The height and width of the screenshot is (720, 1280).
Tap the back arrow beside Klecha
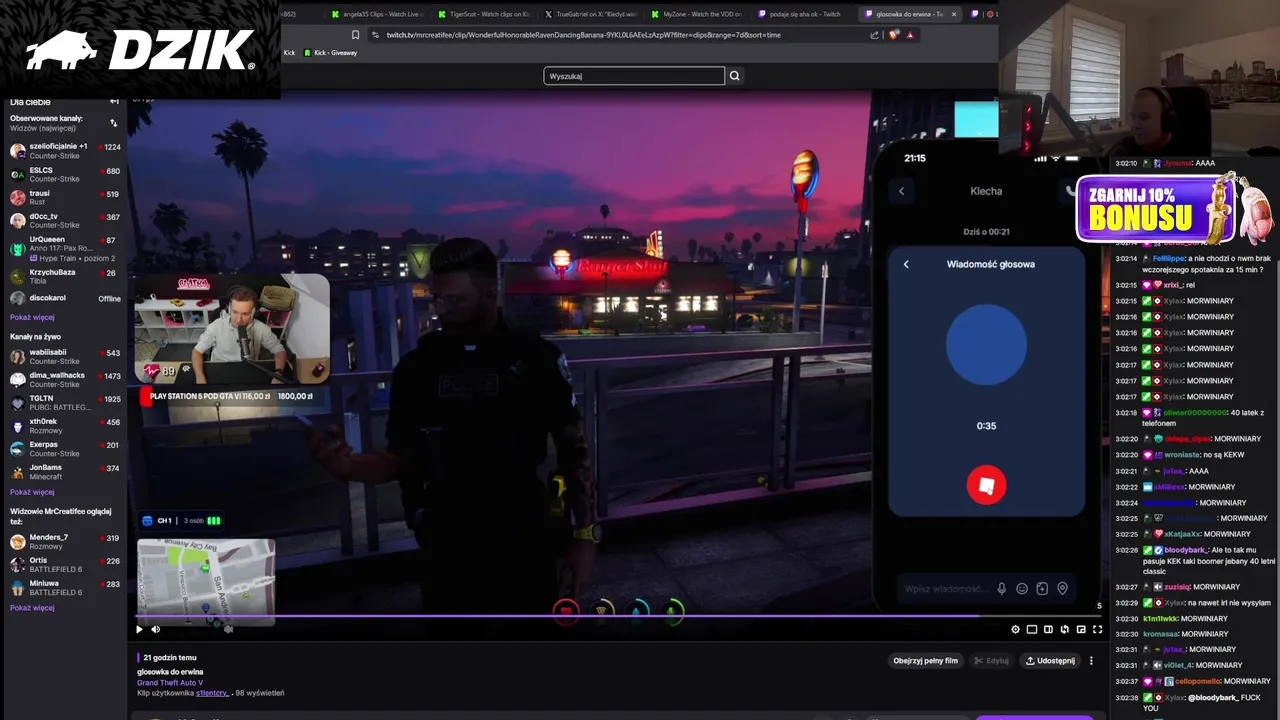[x=901, y=191]
